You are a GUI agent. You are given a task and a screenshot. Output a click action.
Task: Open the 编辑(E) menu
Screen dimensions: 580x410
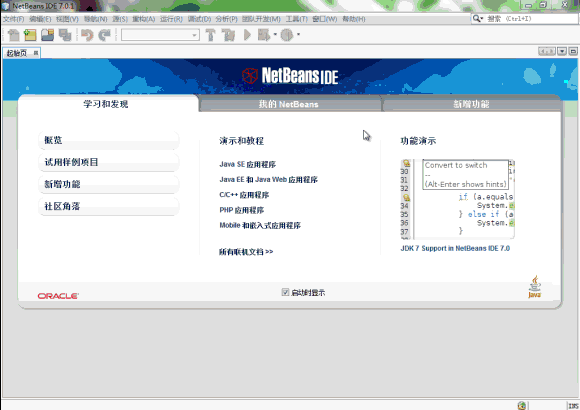coord(40,19)
